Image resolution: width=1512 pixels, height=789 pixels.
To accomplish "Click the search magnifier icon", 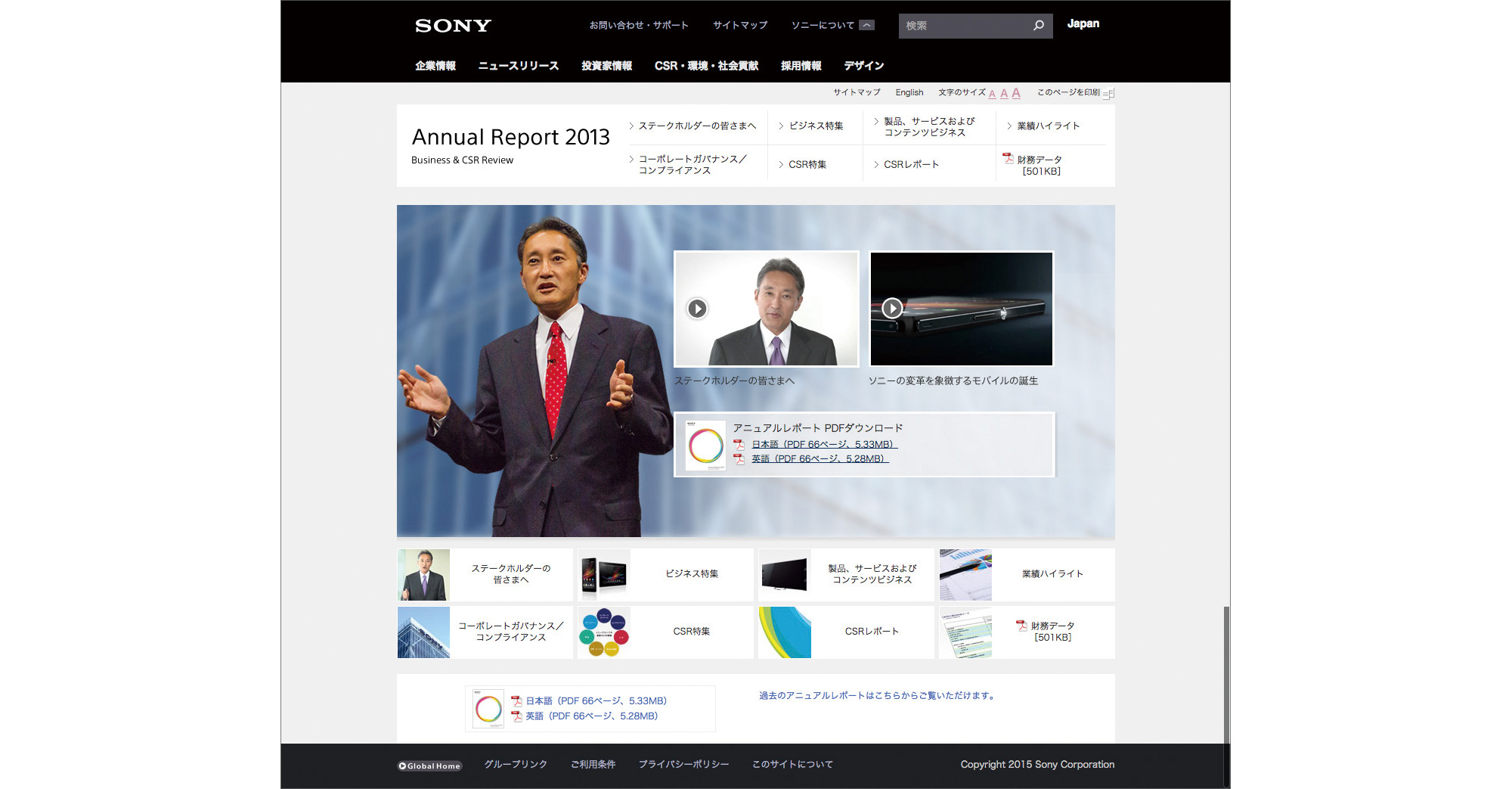I will tap(1038, 26).
